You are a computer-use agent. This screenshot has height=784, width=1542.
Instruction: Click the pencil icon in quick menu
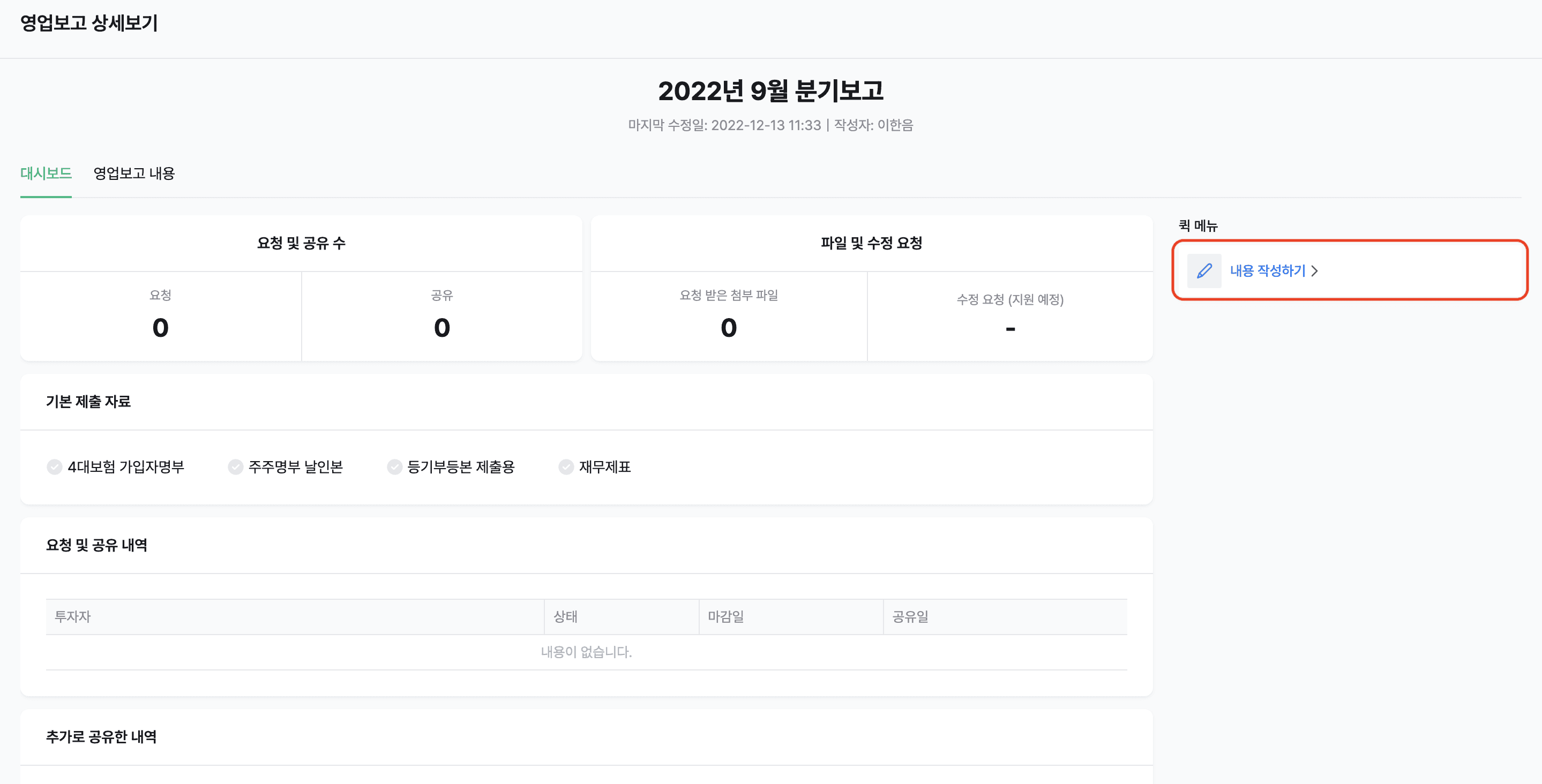tap(1204, 270)
